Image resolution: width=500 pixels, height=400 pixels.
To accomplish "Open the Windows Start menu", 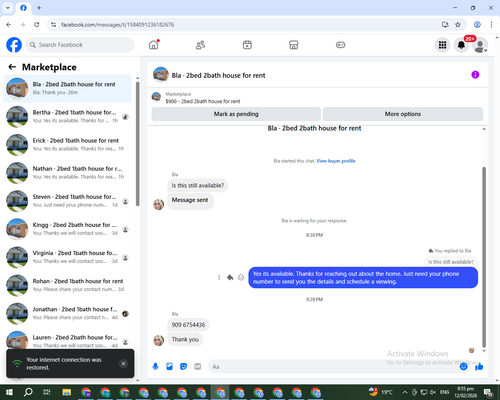I will (x=9, y=392).
